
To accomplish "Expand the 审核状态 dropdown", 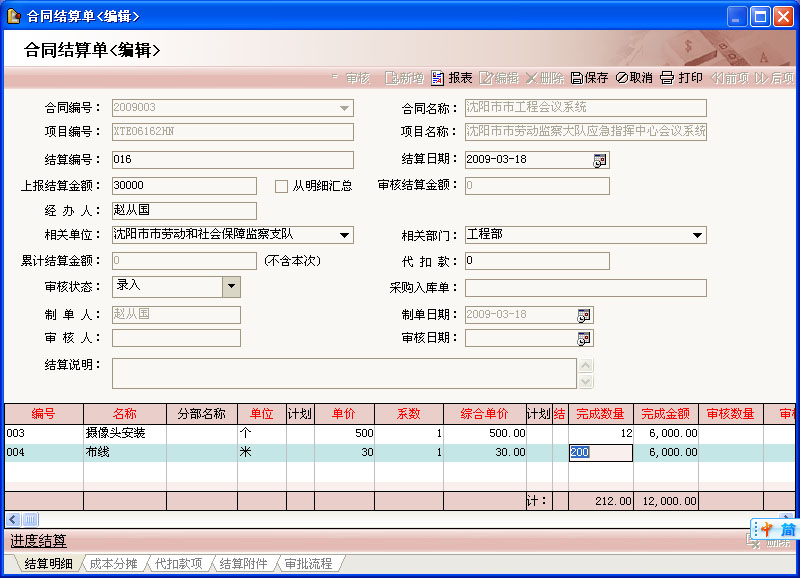I will [x=231, y=287].
